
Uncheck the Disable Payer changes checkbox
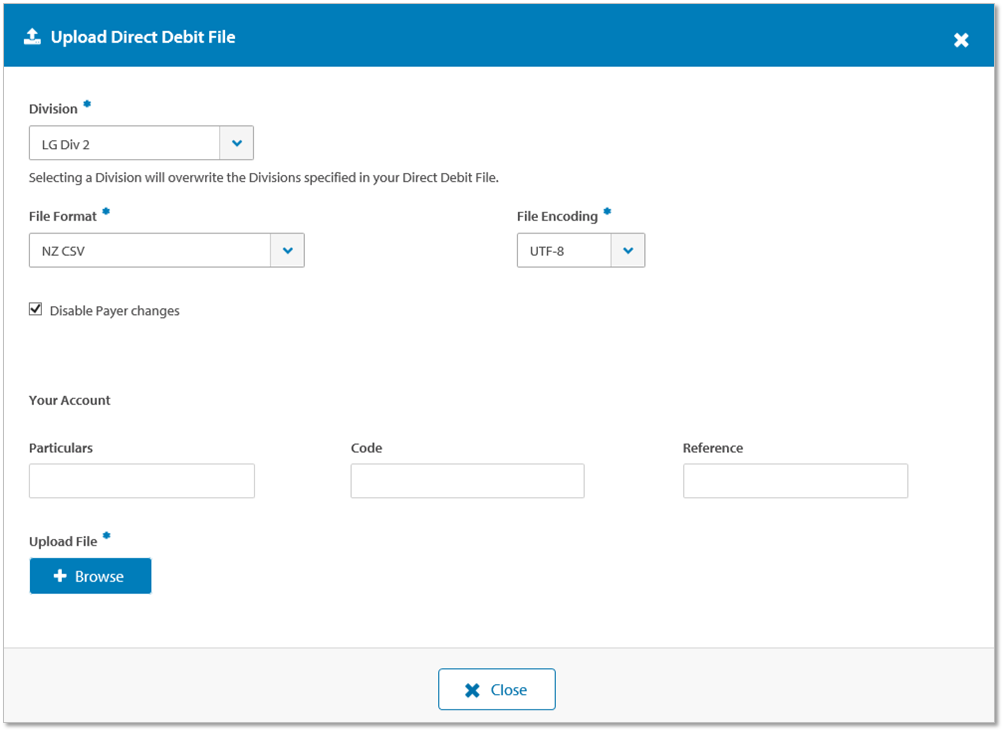click(x=36, y=310)
